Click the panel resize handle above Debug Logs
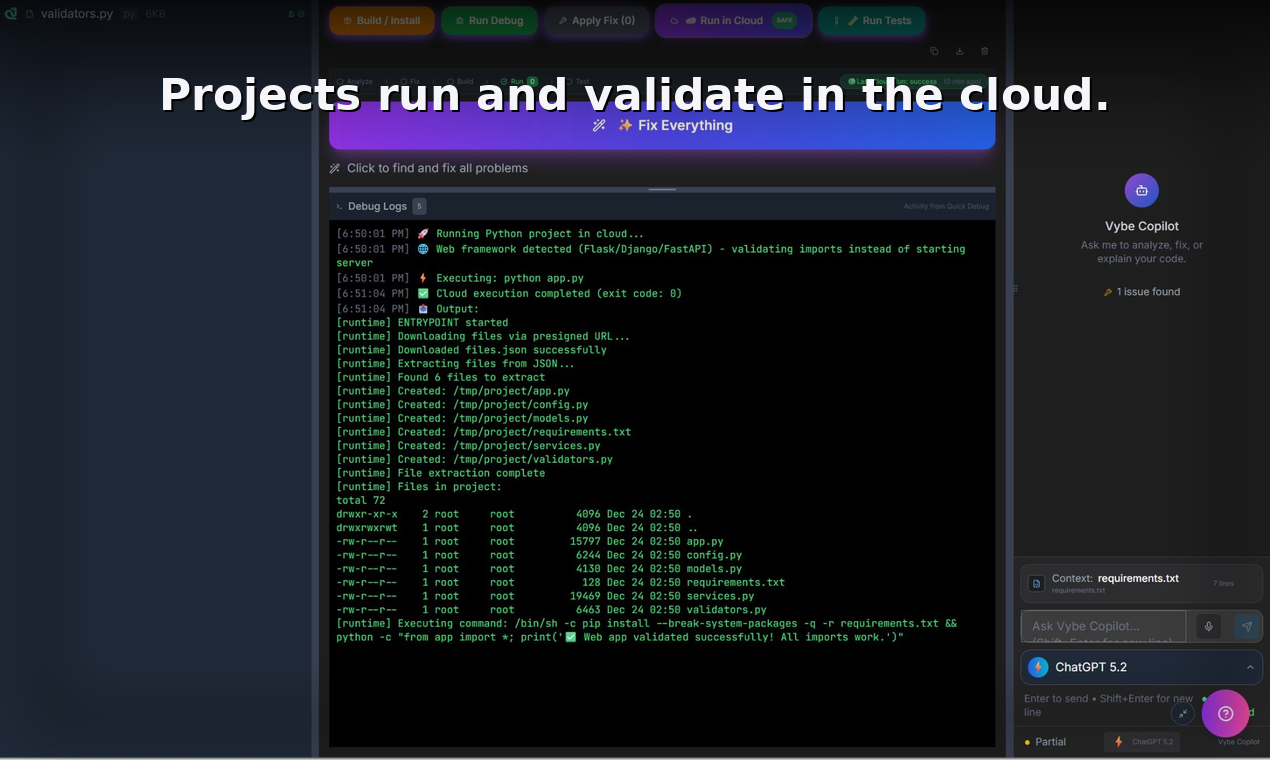Image resolution: width=1270 pixels, height=760 pixels. tap(662, 189)
